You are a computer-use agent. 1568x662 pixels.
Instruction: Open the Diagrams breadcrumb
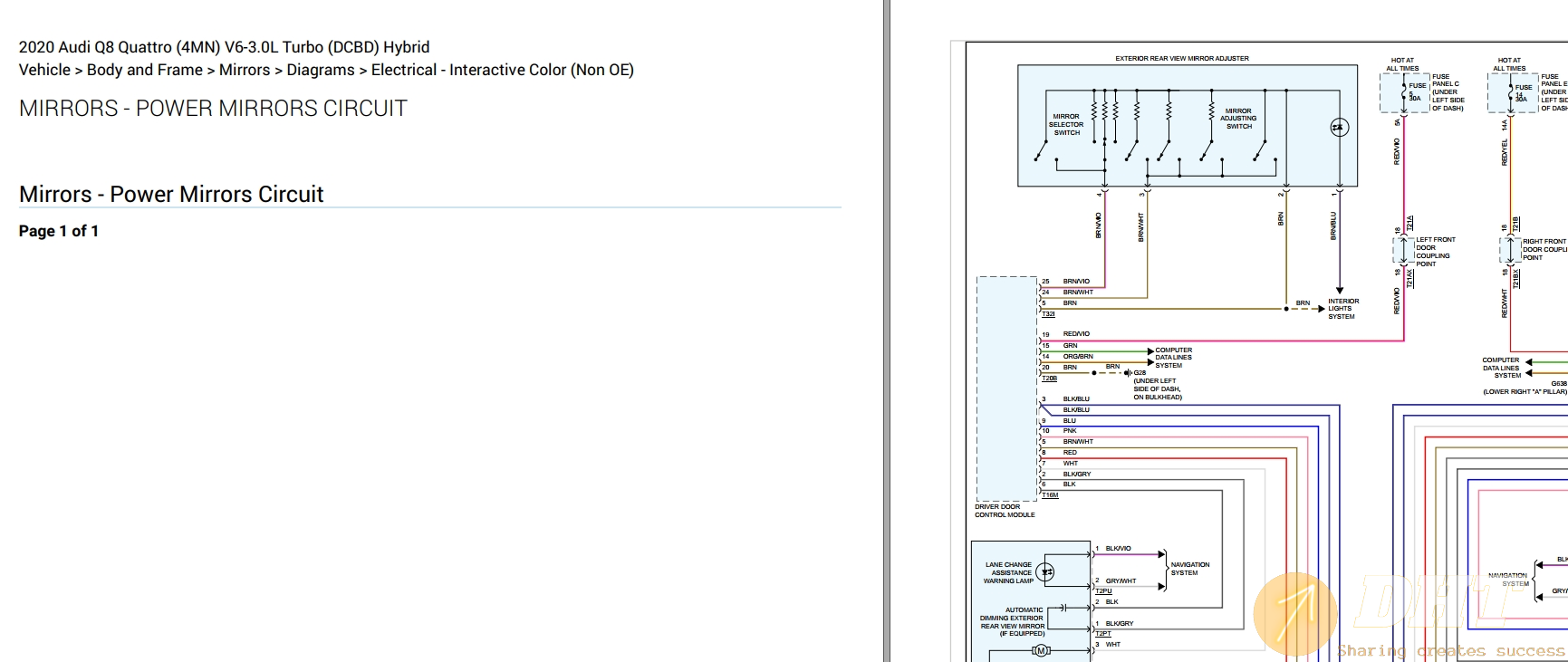coord(321,70)
